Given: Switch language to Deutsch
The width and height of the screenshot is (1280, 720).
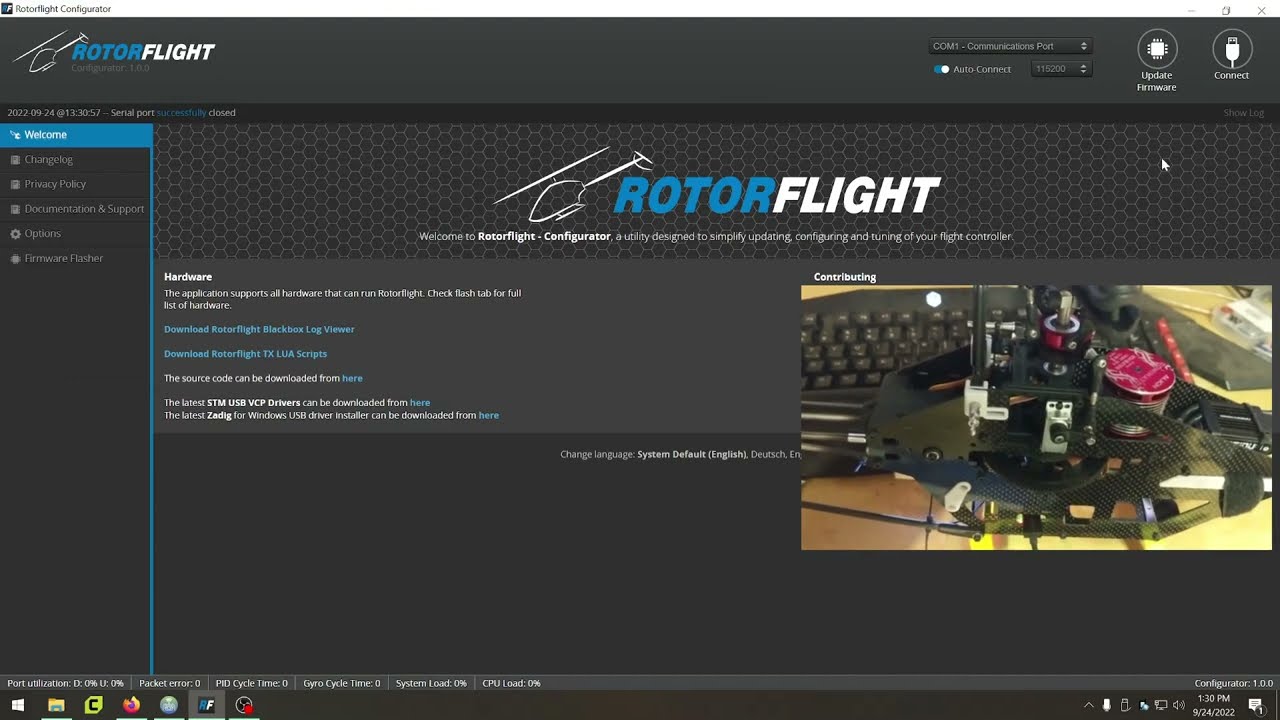Looking at the screenshot, I should pos(768,454).
